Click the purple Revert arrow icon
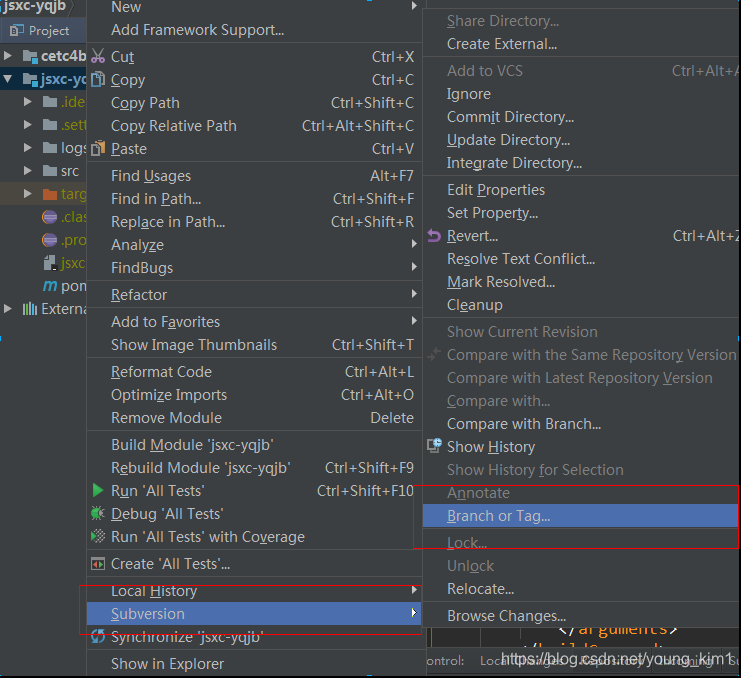Screen dimensions: 741x678 (434, 235)
